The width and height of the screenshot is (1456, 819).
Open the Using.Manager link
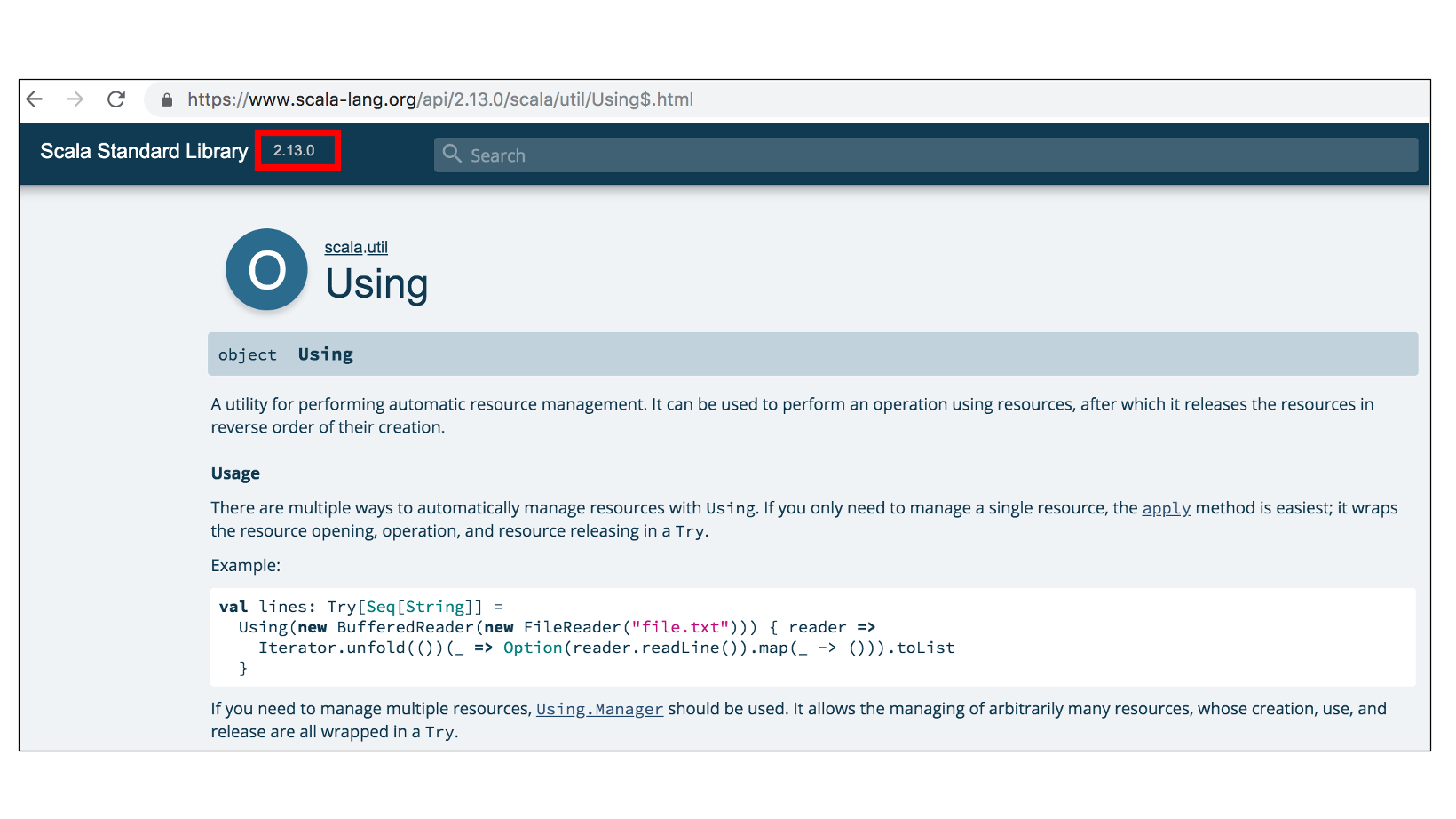(x=599, y=709)
